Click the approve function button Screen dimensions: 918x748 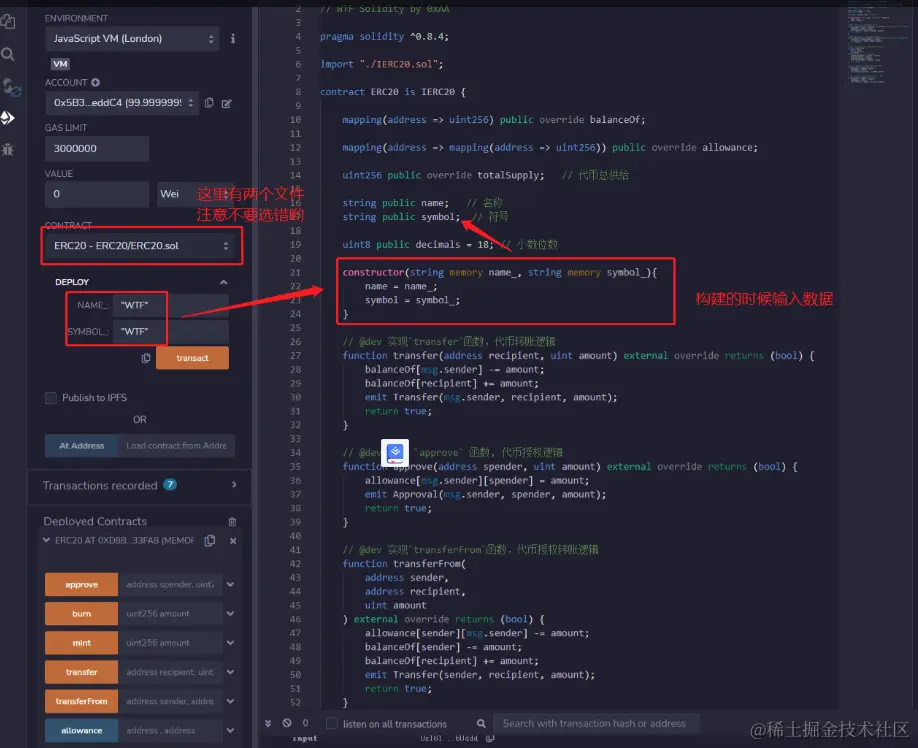[81, 585]
